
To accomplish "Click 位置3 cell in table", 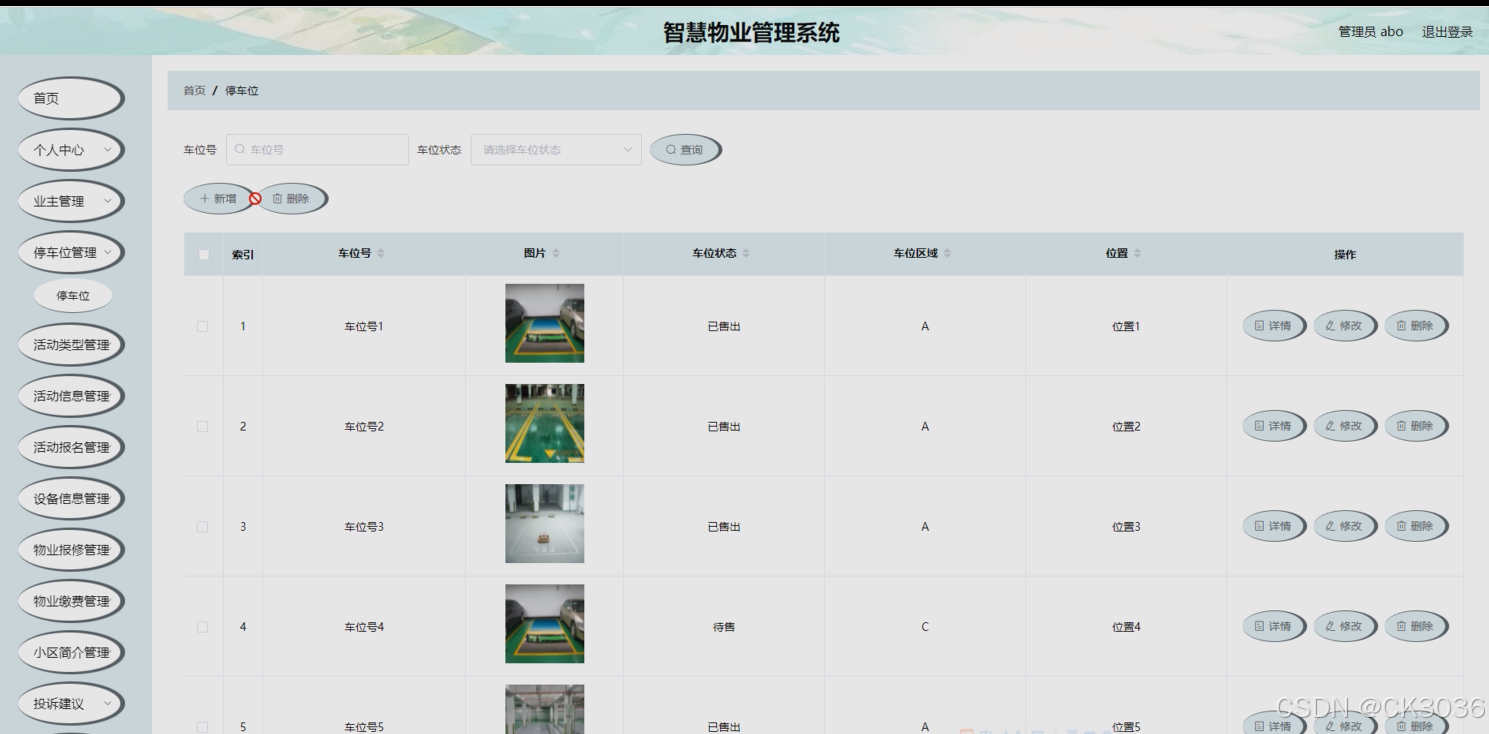I will pos(1126,527).
